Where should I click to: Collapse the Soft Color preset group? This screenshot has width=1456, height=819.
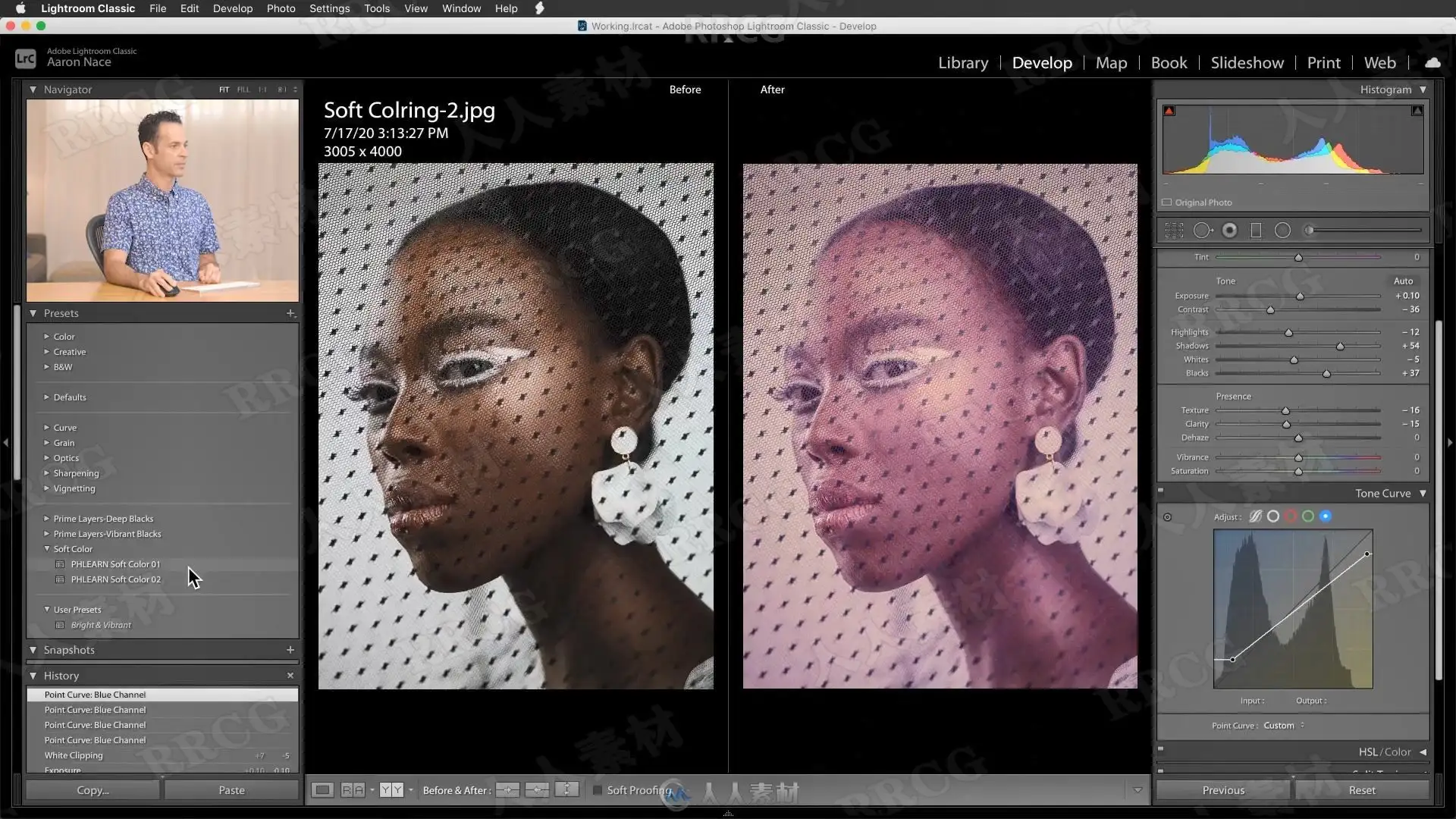(46, 549)
